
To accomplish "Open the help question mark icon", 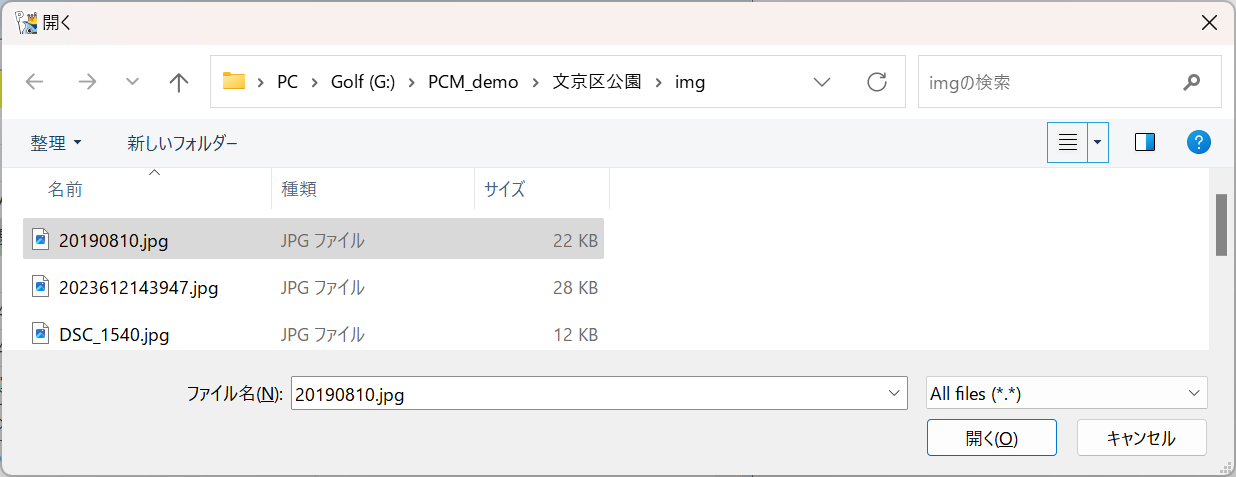I will coord(1199,143).
